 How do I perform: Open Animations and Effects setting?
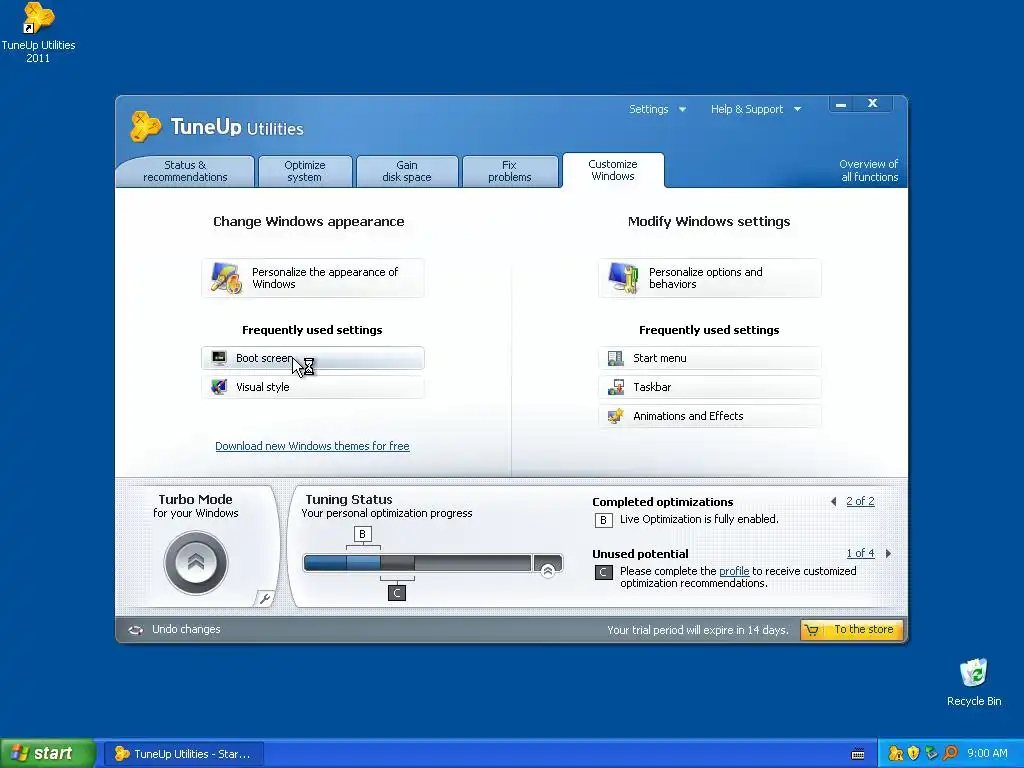[x=710, y=416]
